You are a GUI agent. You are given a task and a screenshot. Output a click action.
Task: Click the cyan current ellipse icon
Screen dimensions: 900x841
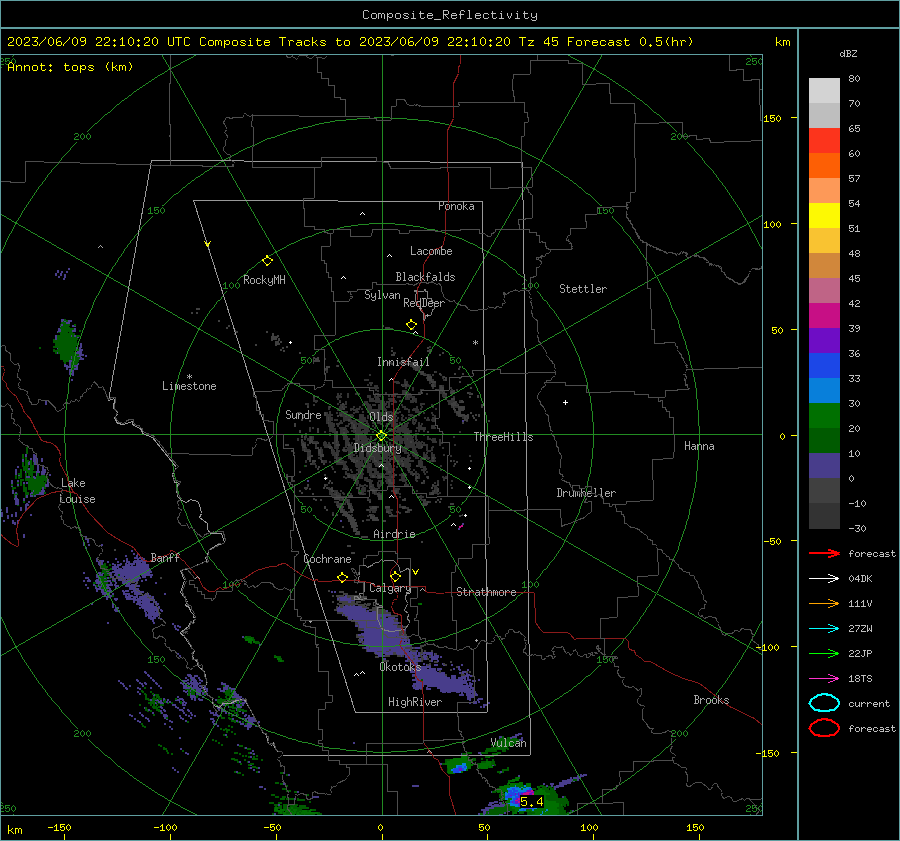pos(824,703)
